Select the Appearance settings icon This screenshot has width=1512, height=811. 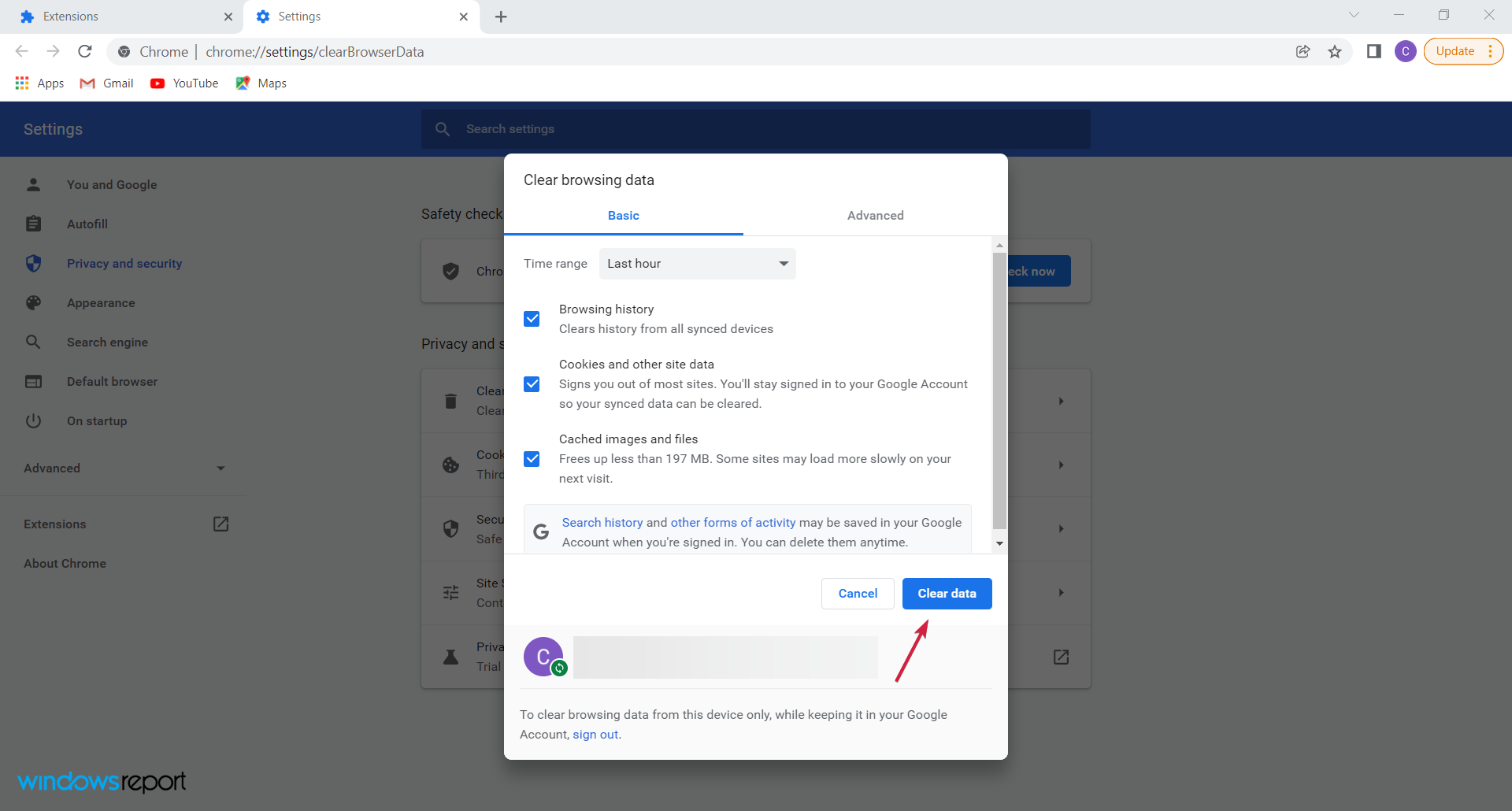pyautogui.click(x=34, y=302)
